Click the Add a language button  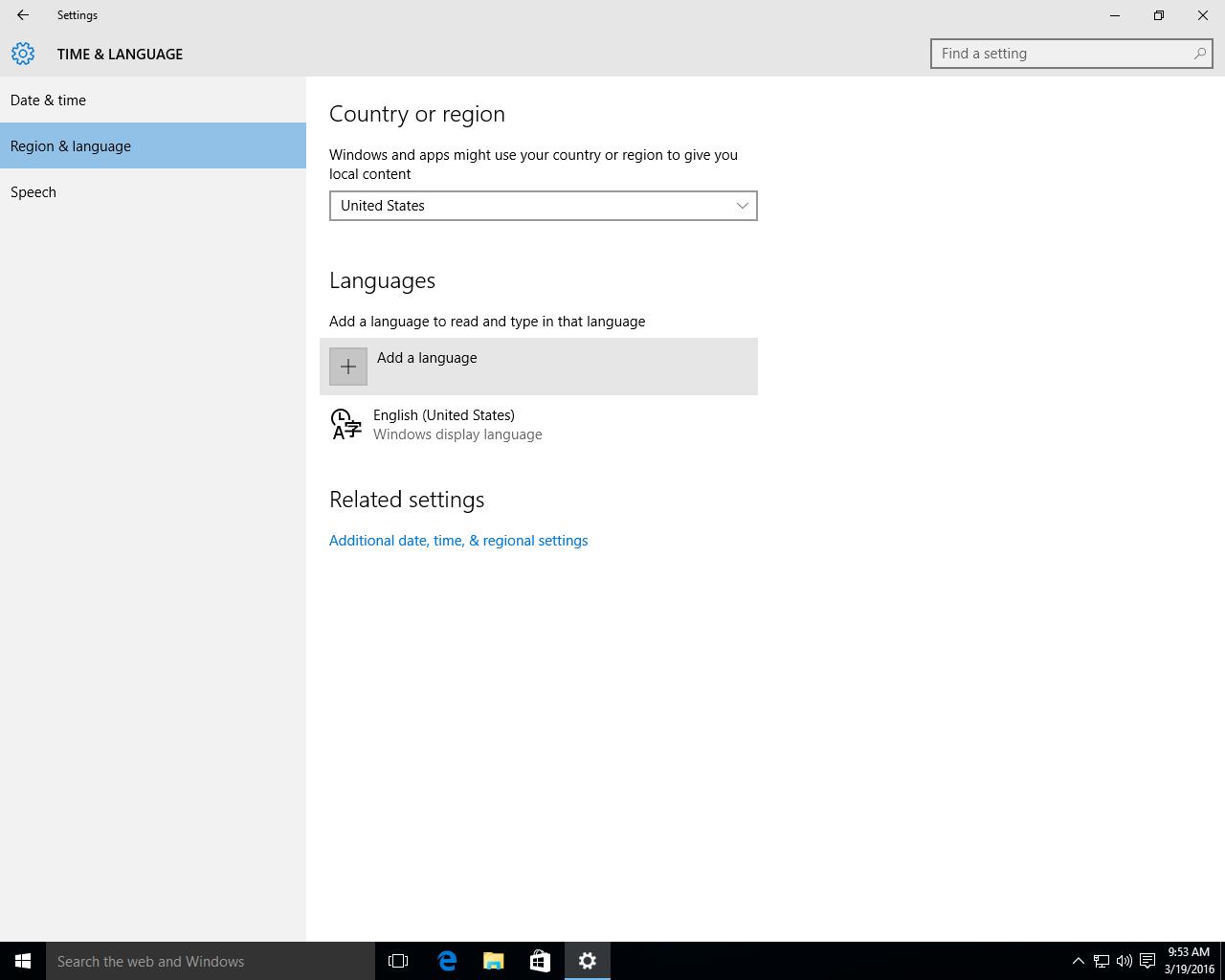point(539,367)
